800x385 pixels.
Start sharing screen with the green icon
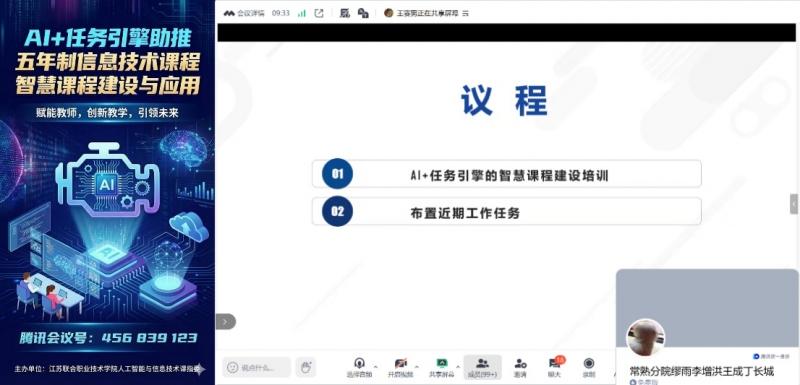click(x=442, y=363)
